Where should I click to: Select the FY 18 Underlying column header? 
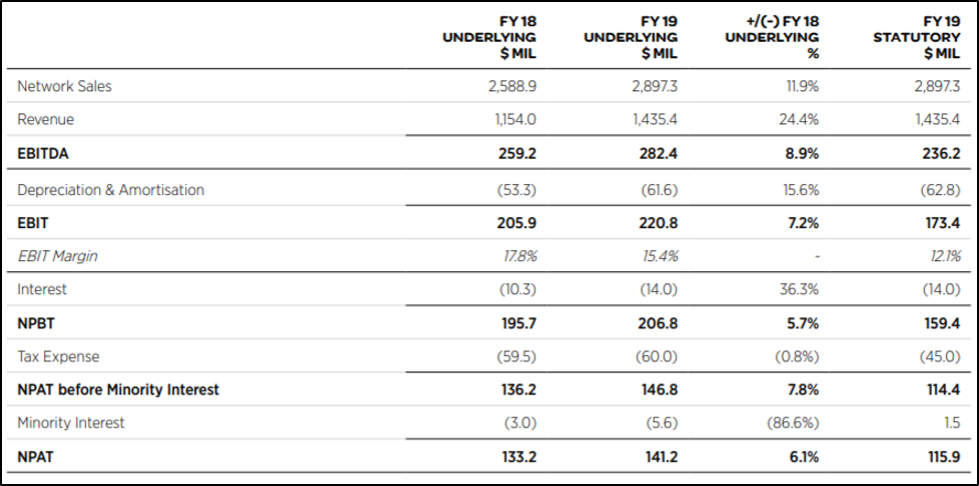click(490, 37)
